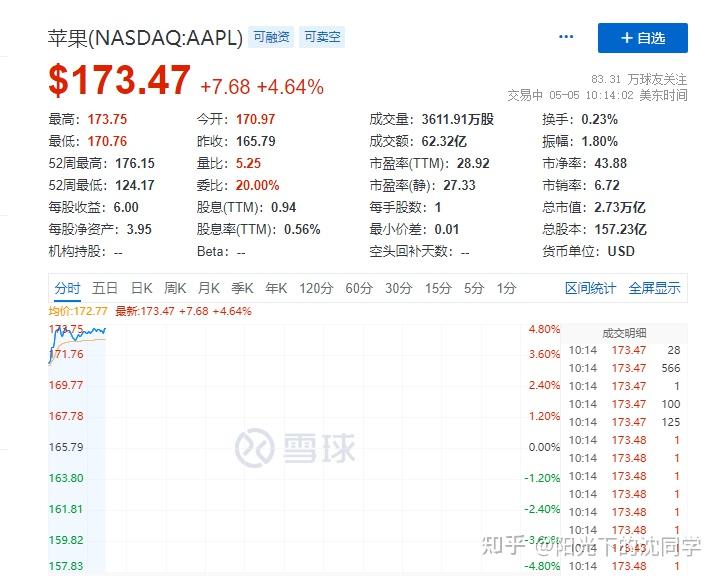Select the 60分 interval tab
719x576 pixels.
[x=359, y=288]
